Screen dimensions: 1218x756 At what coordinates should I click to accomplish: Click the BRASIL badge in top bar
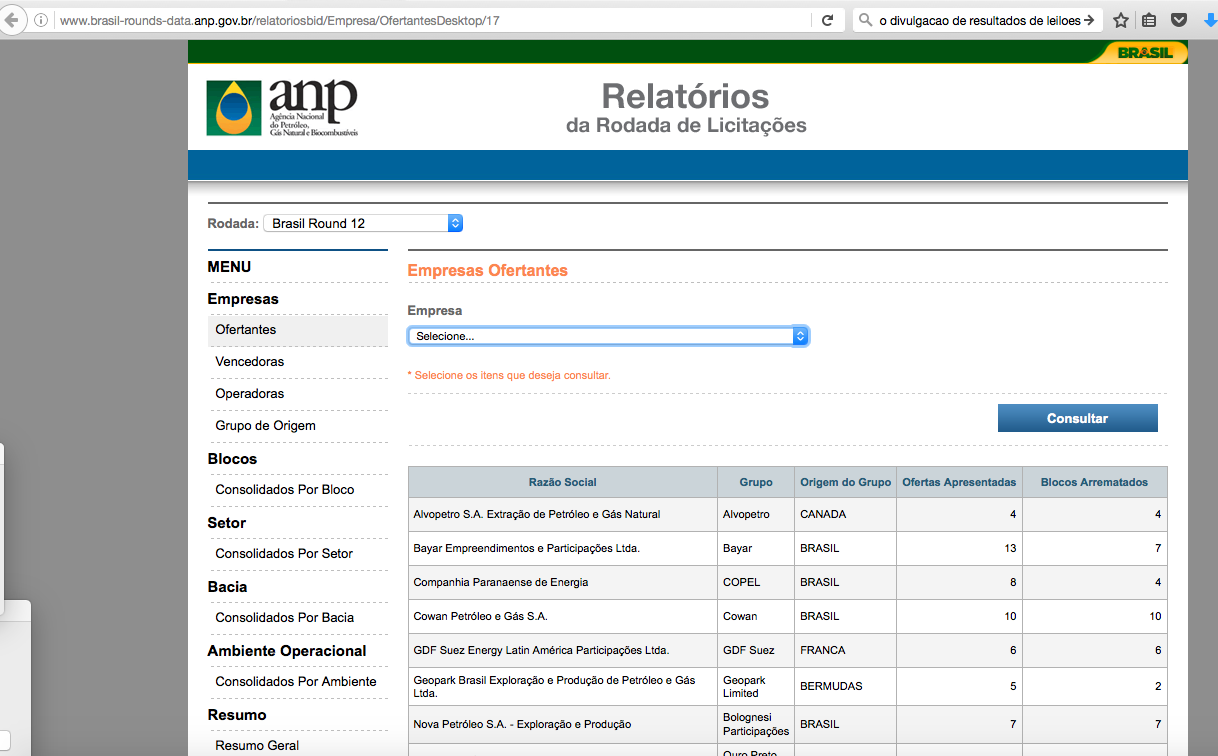1145,53
